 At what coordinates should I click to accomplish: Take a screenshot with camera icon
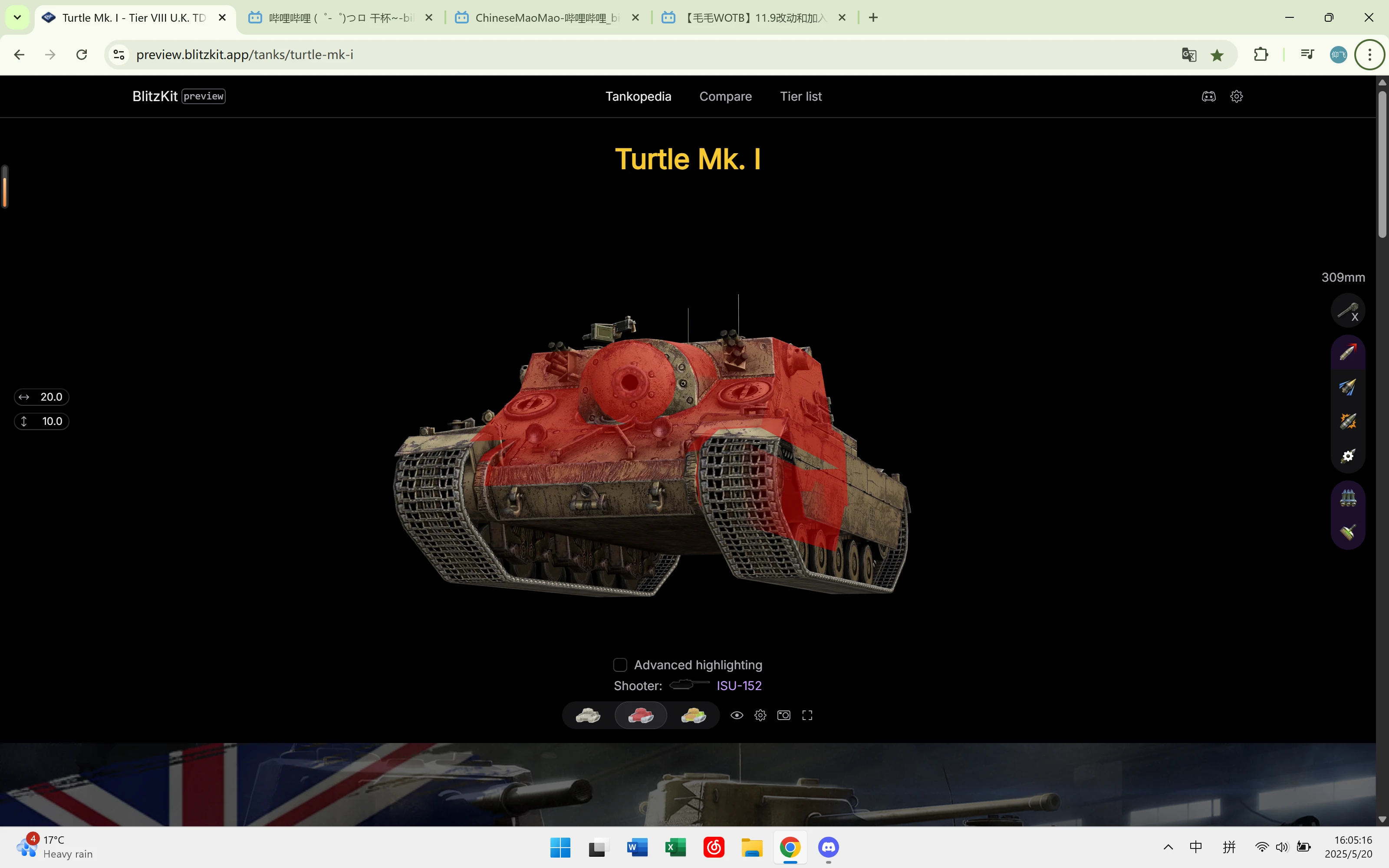(x=783, y=715)
